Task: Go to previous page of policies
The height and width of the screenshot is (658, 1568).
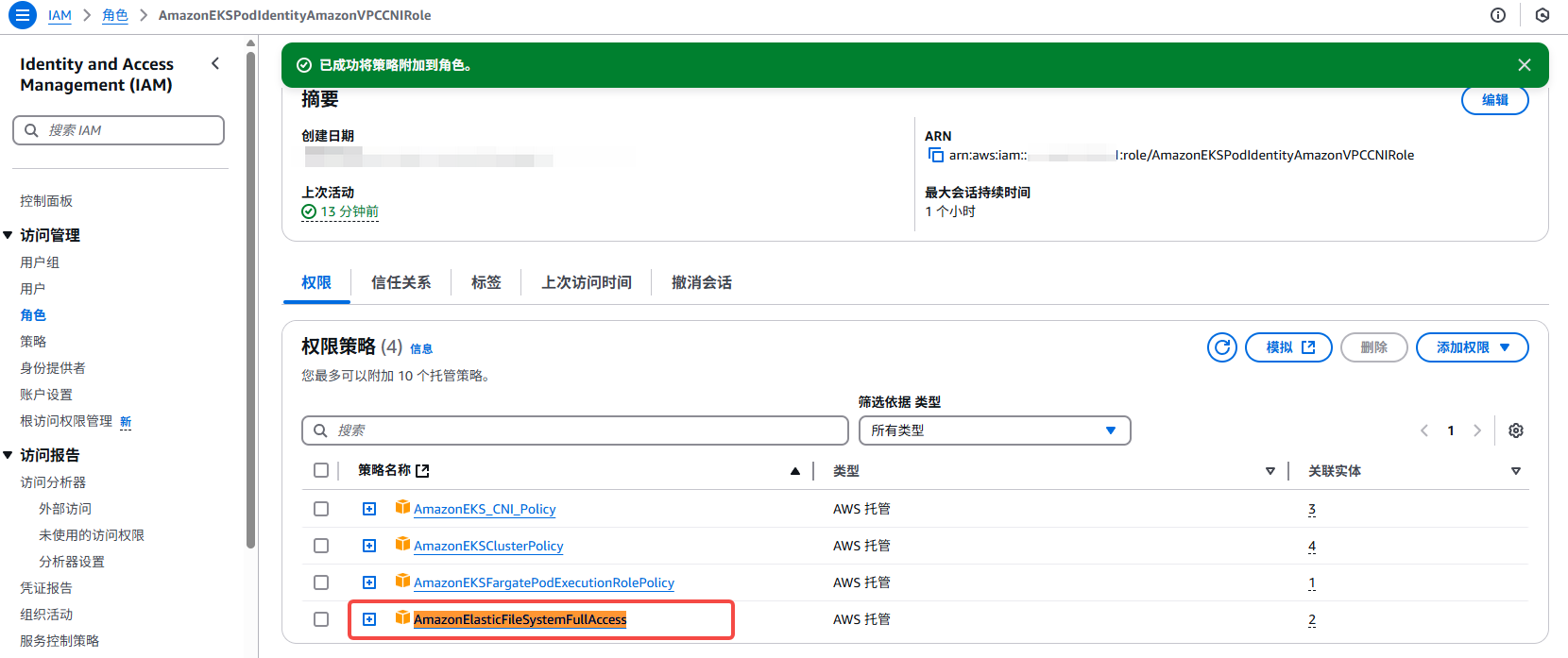Action: tap(1424, 430)
